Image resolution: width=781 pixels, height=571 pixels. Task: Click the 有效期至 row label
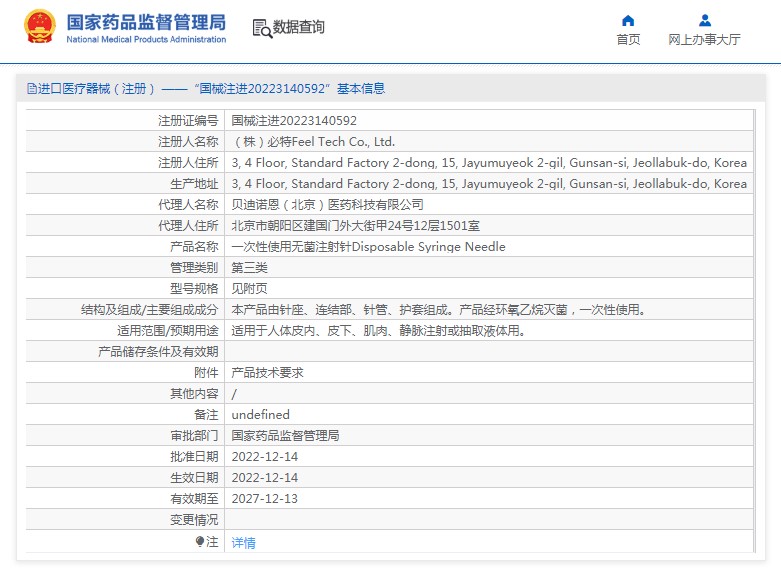point(194,498)
